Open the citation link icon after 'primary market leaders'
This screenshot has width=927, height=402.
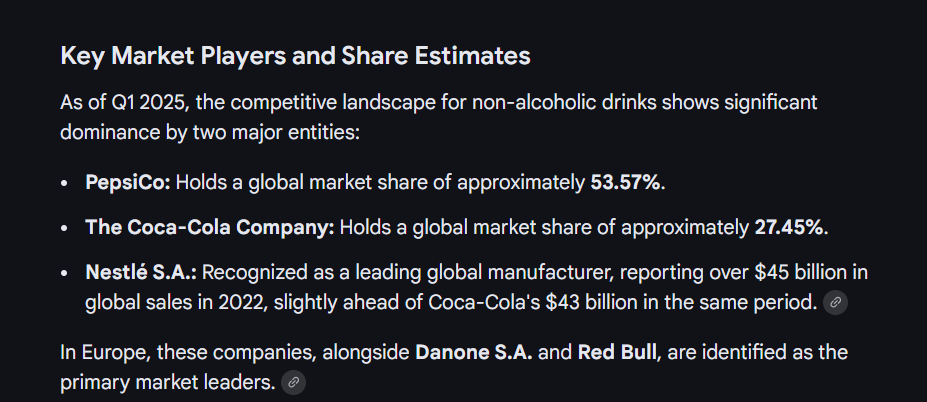(x=293, y=382)
